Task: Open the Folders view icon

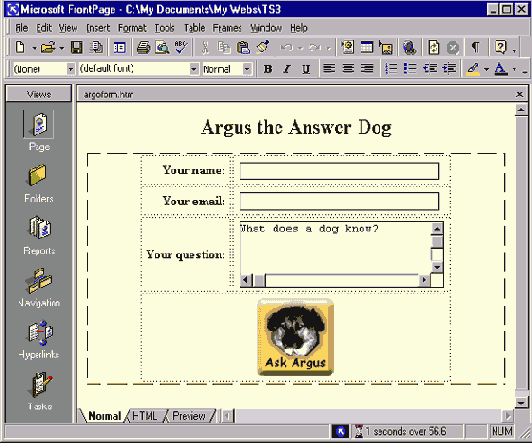Action: tap(38, 175)
